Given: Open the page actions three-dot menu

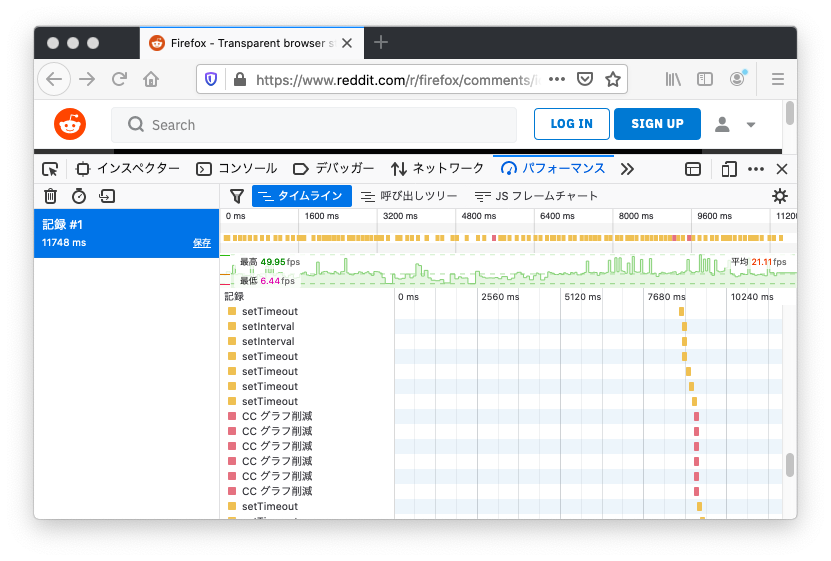Looking at the screenshot, I should click(x=557, y=79).
